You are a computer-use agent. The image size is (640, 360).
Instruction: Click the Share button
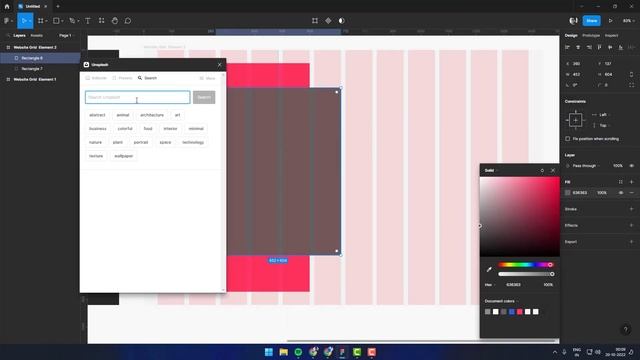click(x=591, y=20)
